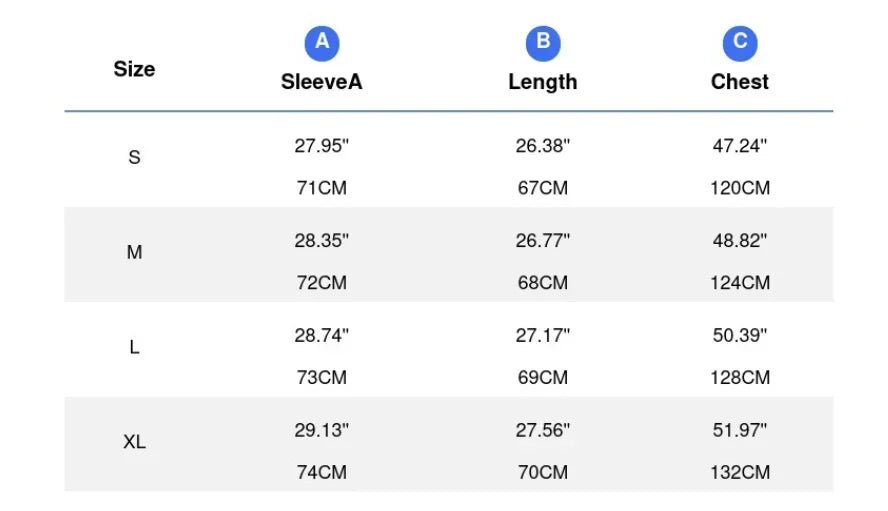
Task: Click the 48.82" chest value
Action: click(740, 240)
